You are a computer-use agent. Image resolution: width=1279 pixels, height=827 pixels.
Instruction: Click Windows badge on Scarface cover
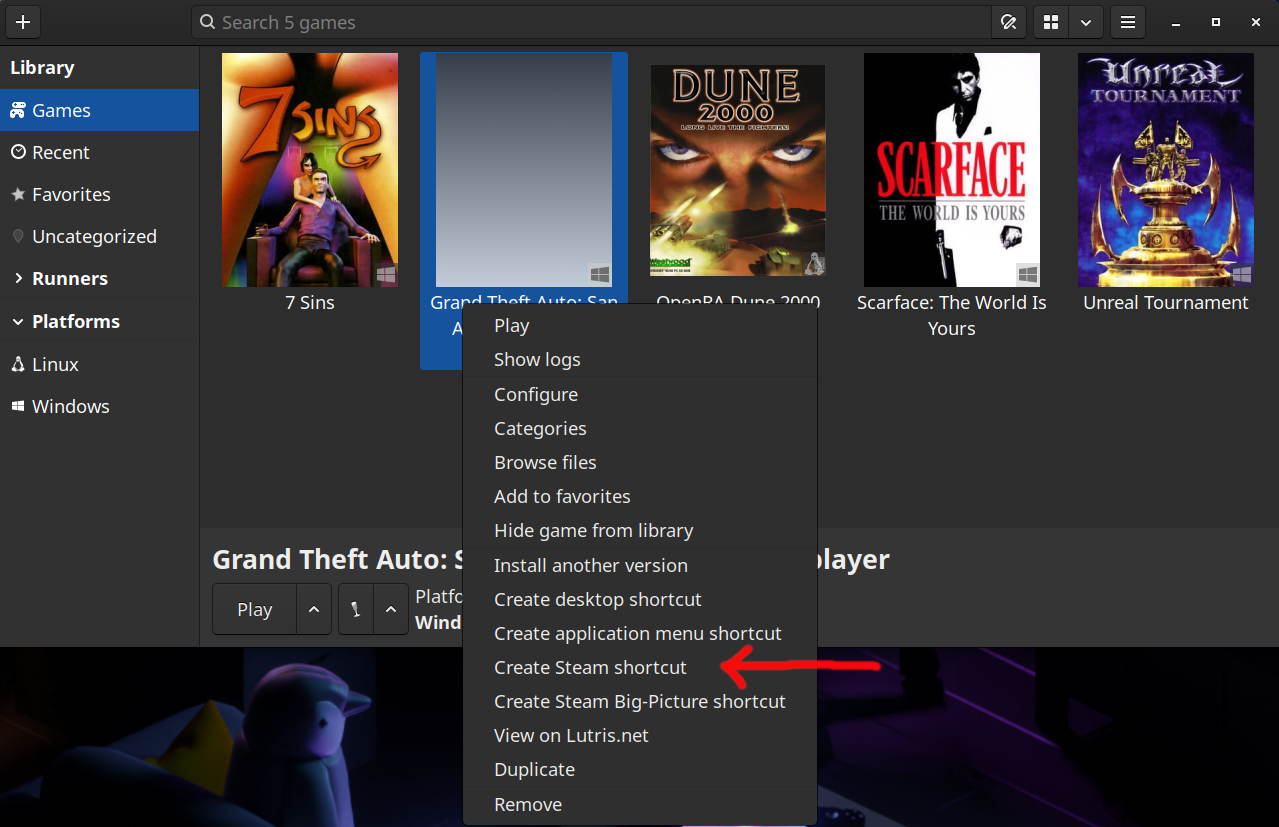(1028, 274)
